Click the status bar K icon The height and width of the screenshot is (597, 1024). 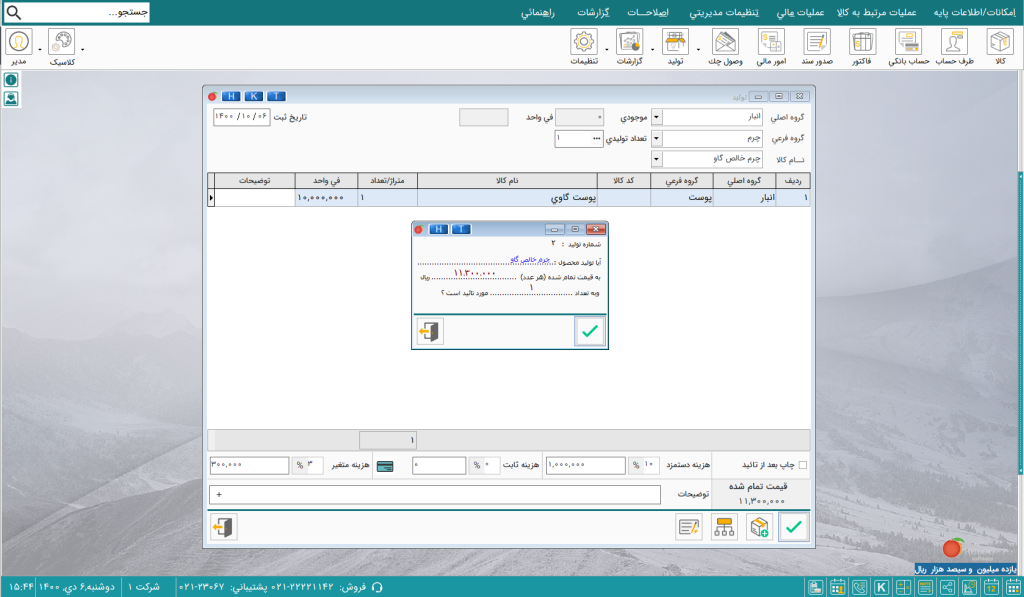point(881,587)
